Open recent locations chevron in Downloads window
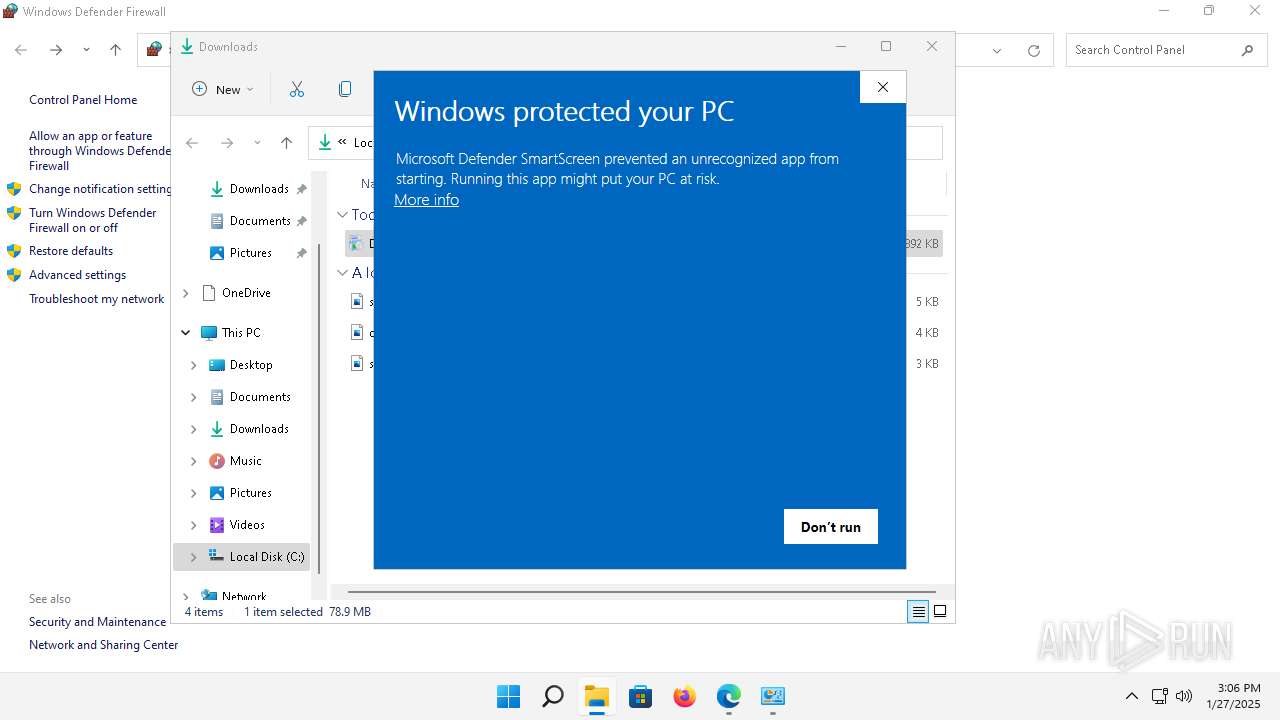Image resolution: width=1280 pixels, height=720 pixels. click(x=257, y=143)
